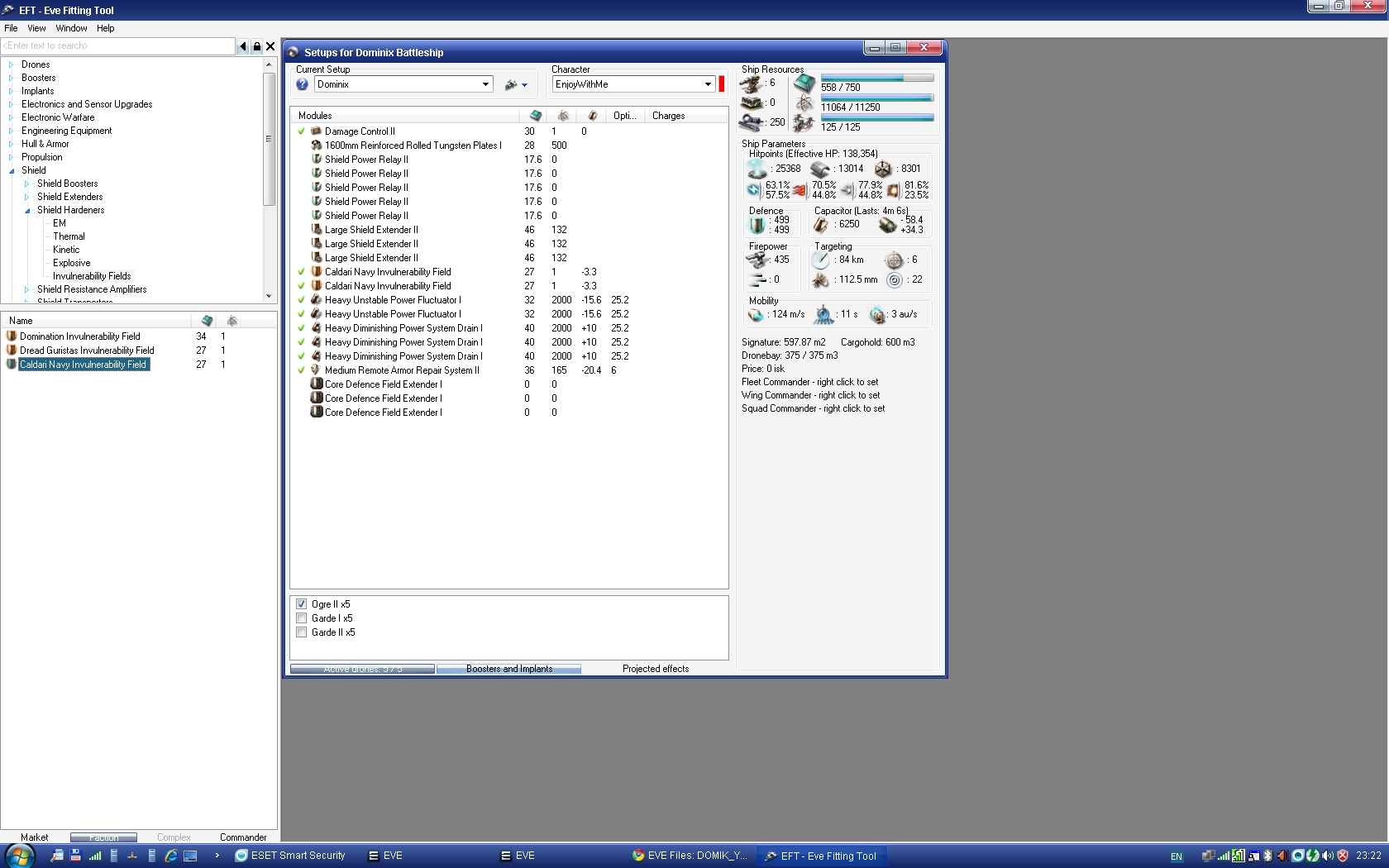Select Dread Guristas Invulnerability Field in results
1389x868 pixels.
coord(87,351)
